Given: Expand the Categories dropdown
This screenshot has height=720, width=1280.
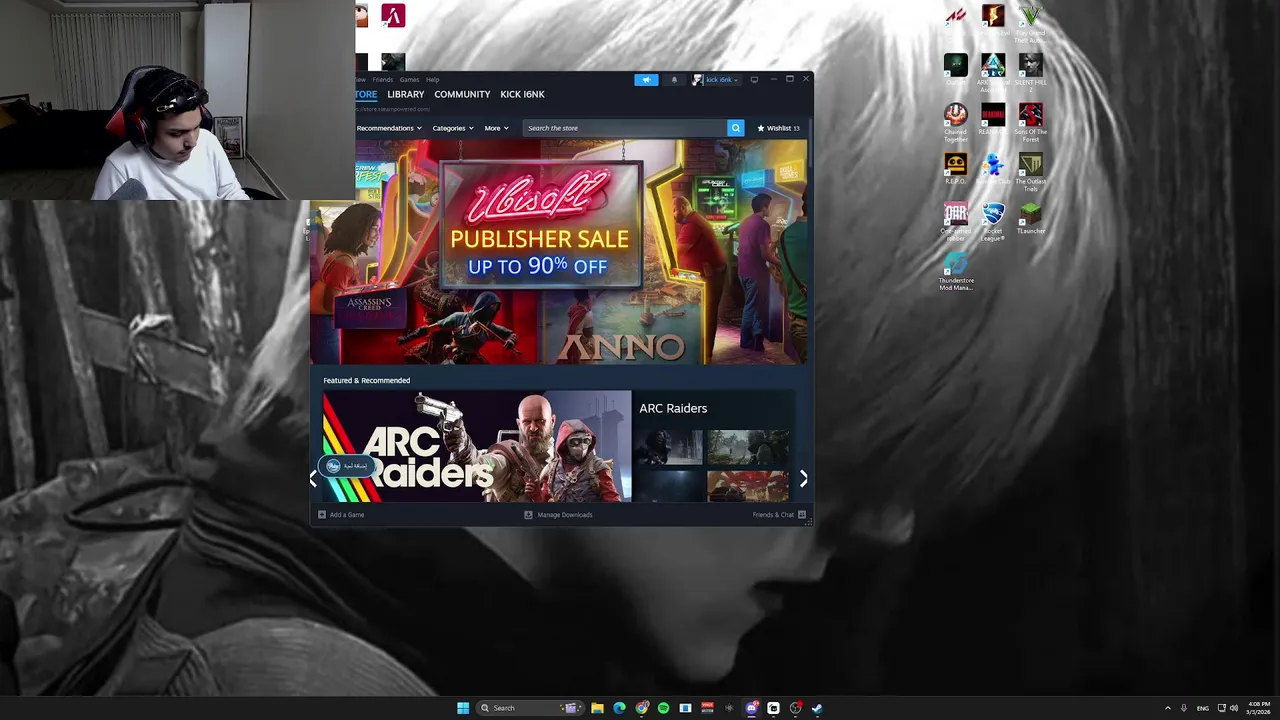Looking at the screenshot, I should [452, 128].
